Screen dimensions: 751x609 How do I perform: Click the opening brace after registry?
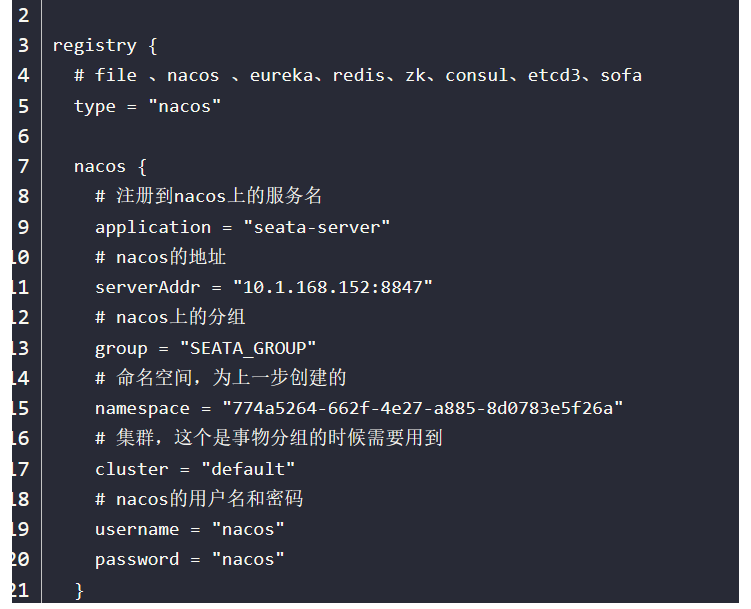(152, 46)
